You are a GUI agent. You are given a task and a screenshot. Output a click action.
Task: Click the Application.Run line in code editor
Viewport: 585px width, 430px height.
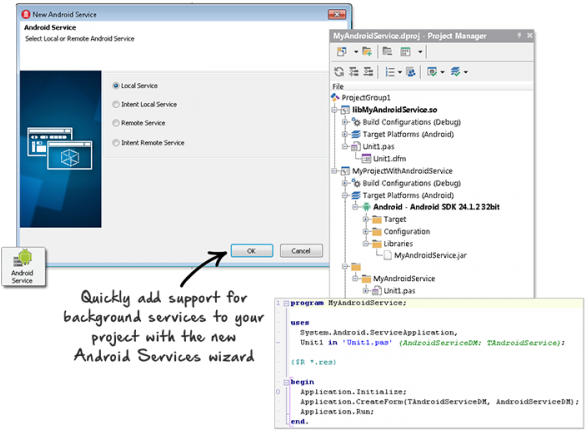pos(337,411)
